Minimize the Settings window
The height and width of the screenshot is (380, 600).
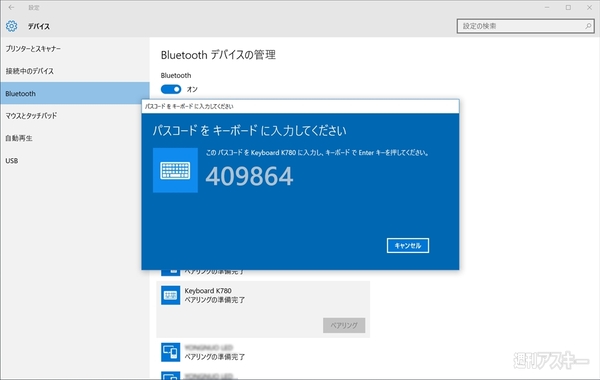[547, 7]
